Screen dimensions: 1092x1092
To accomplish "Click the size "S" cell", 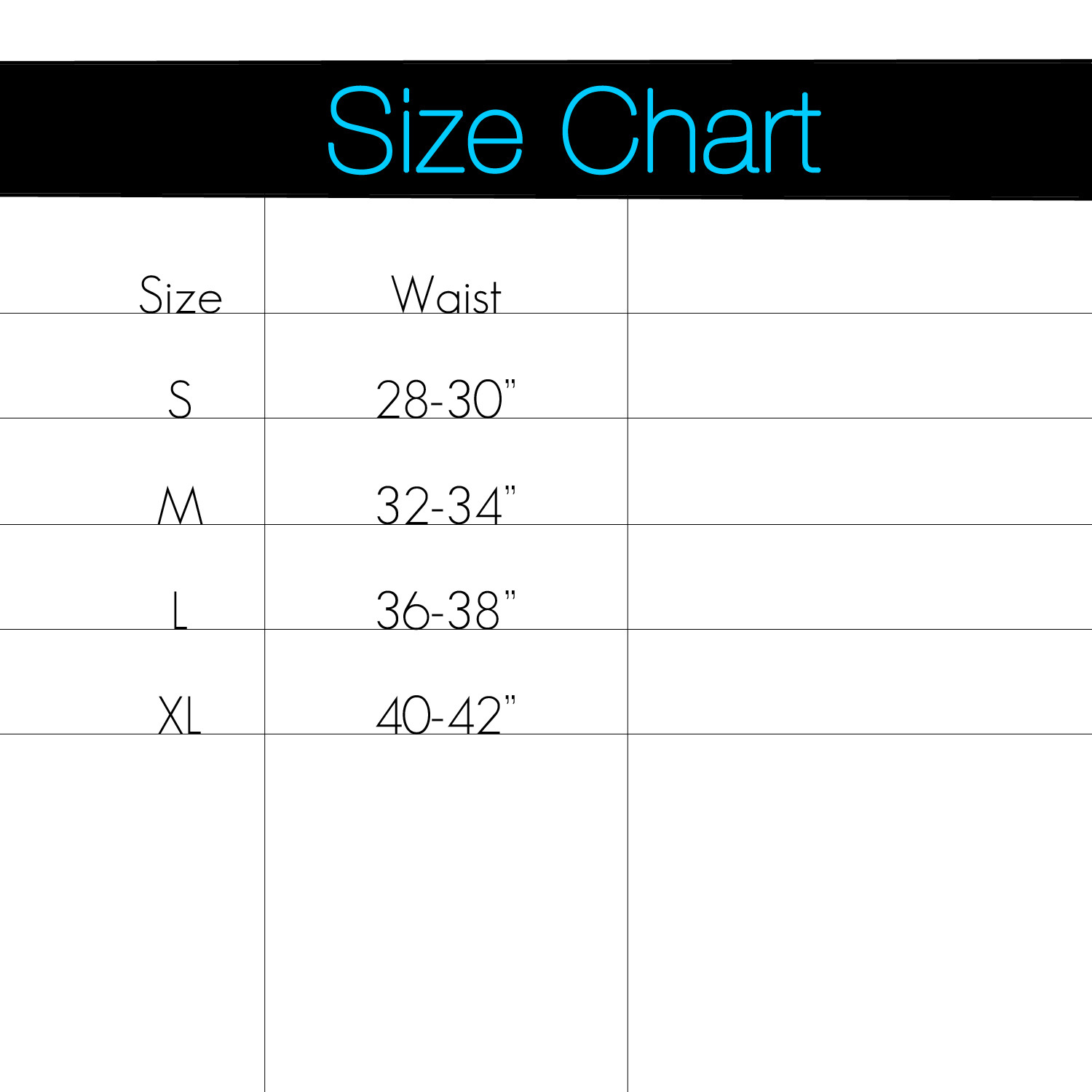I will 180,400.
